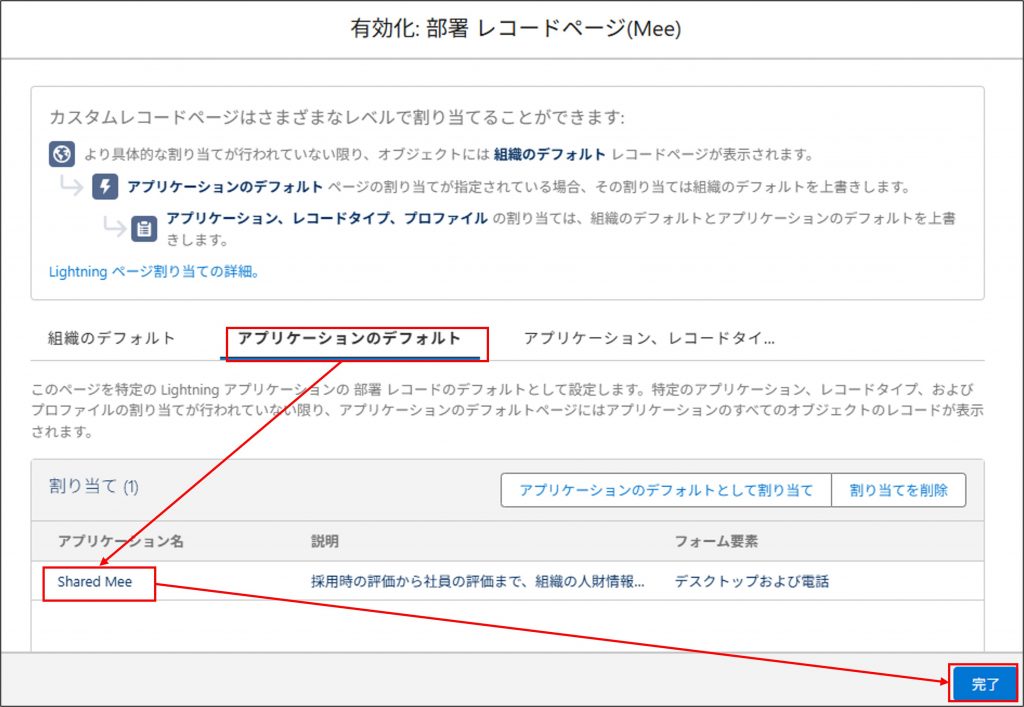1024x707 pixels.
Task: Click the nested arrow before the lightning icon
Action: click(72, 188)
